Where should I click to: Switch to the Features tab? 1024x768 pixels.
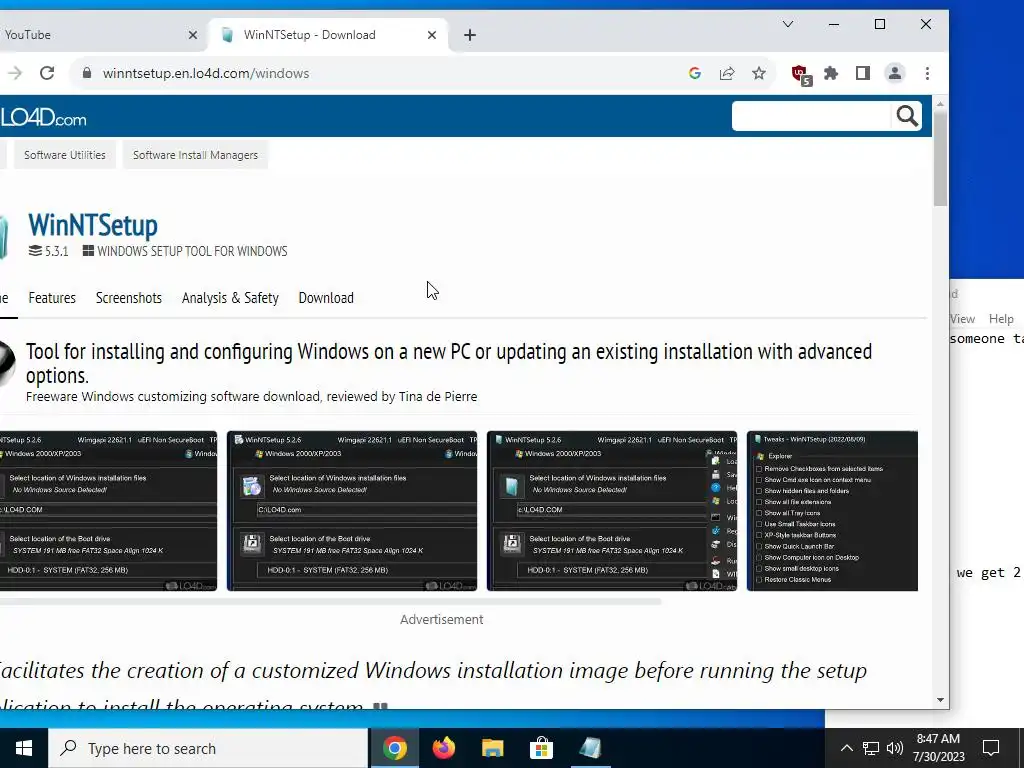pyautogui.click(x=52, y=298)
